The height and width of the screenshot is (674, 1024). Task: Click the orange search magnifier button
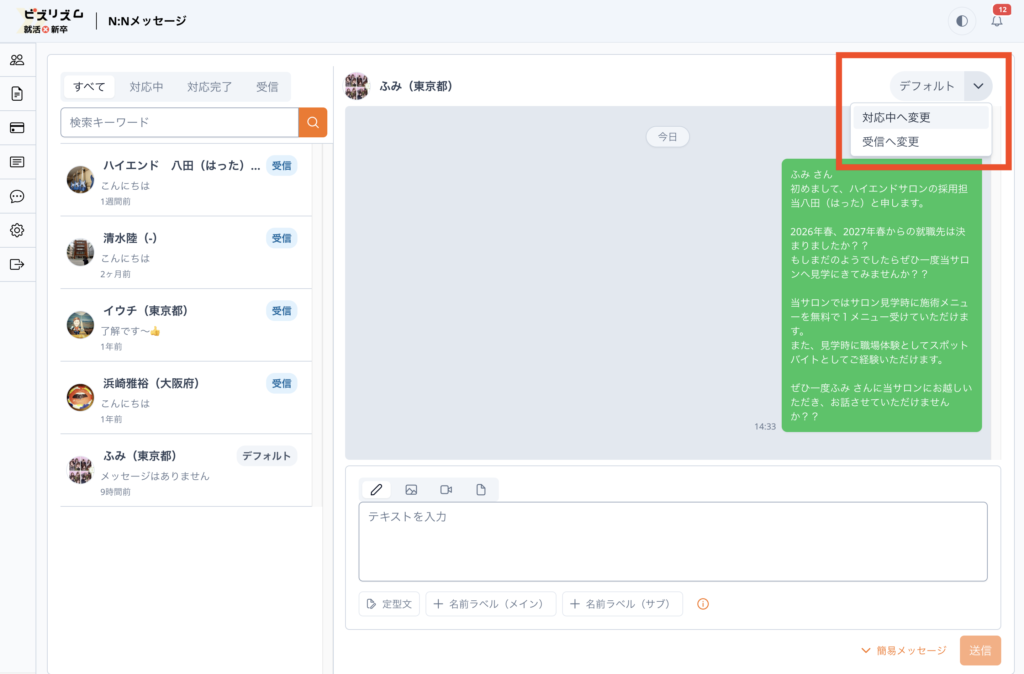point(313,122)
